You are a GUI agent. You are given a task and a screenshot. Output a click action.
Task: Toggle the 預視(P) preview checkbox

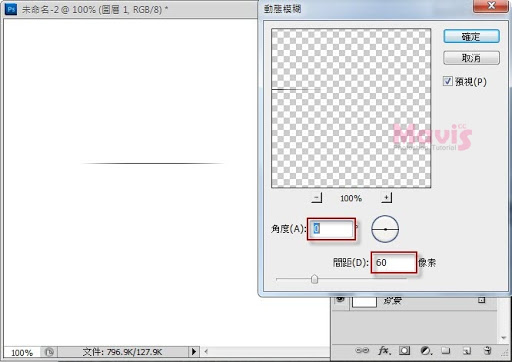[x=447, y=81]
